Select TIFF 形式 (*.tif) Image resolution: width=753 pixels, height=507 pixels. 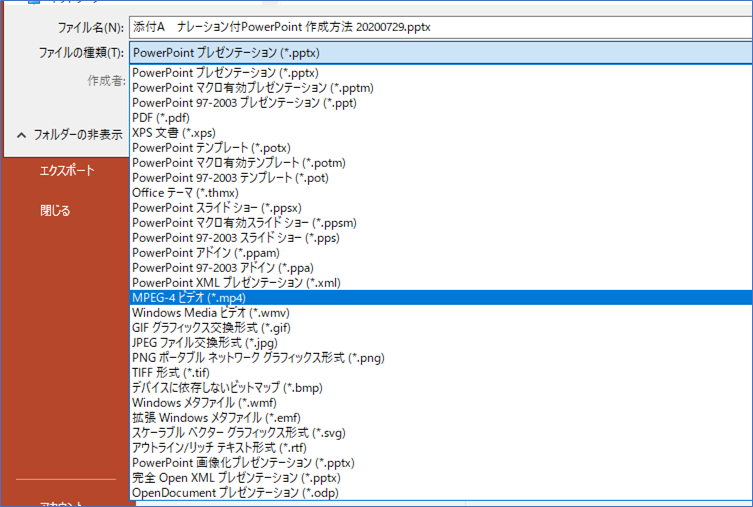click(441, 373)
